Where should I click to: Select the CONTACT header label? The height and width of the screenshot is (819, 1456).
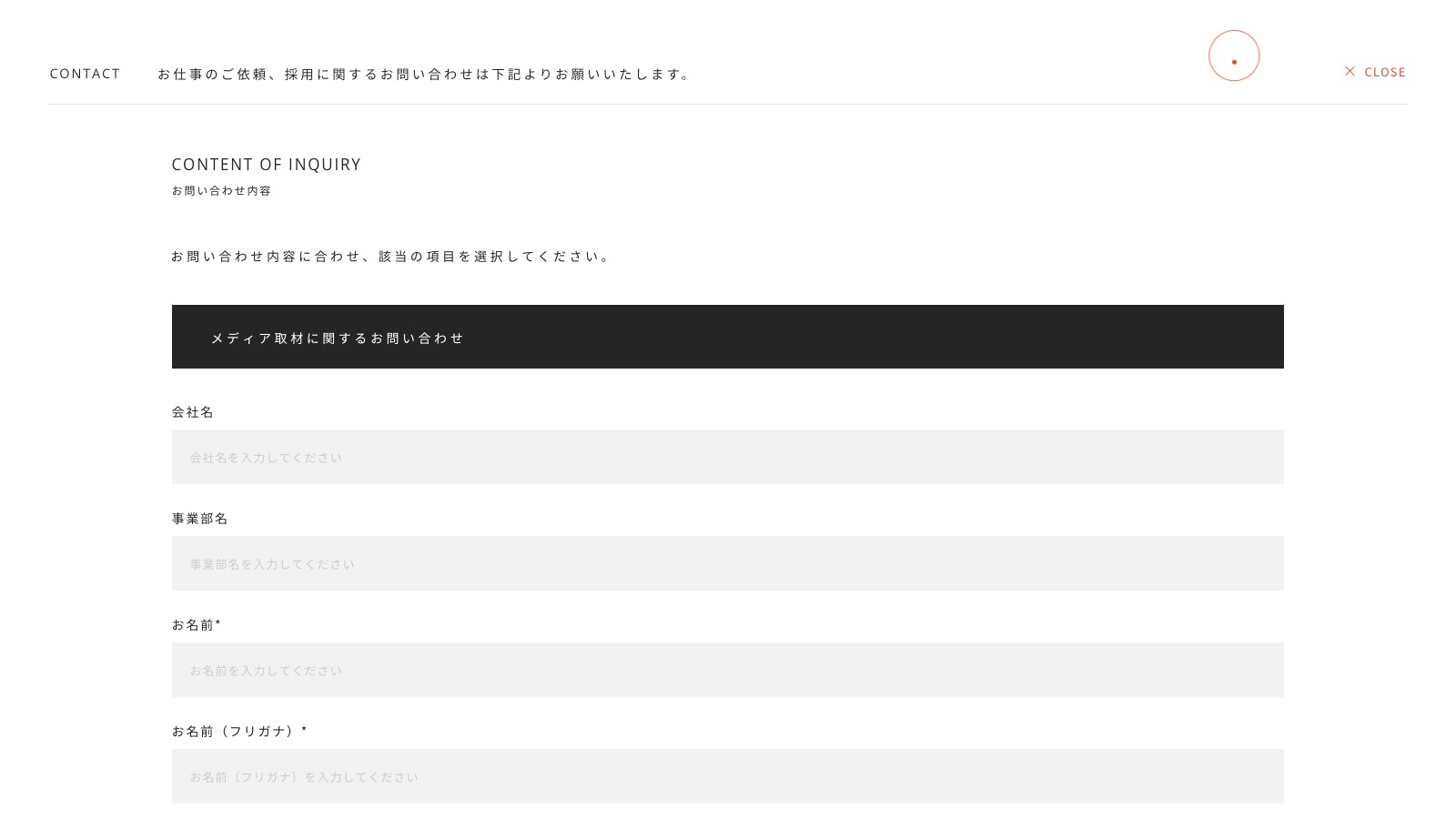85,74
